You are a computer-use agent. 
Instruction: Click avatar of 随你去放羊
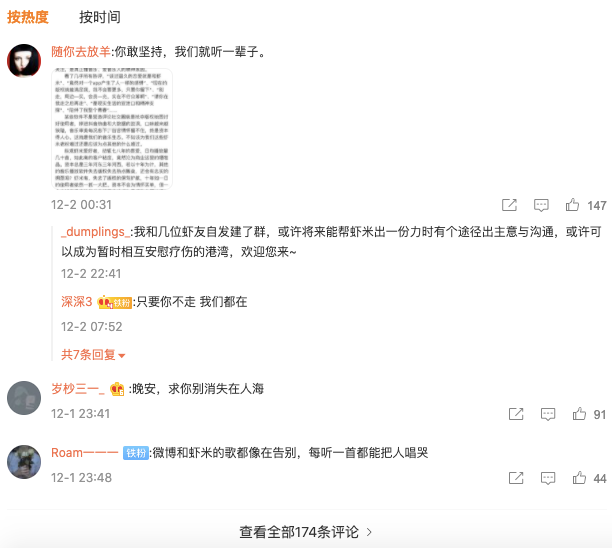pyautogui.click(x=24, y=60)
